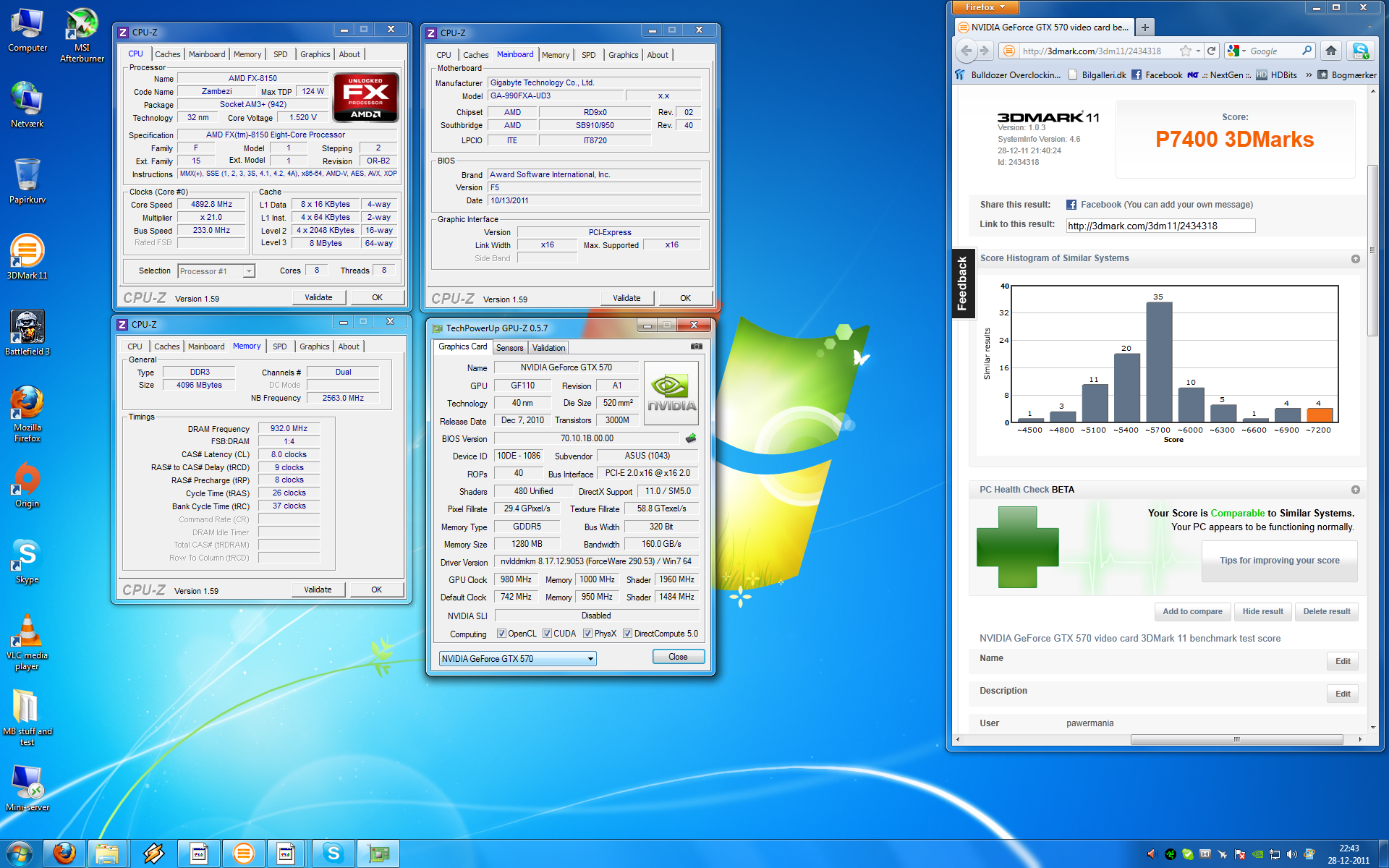Open a new Firefox tab with plus
Screen dimensions: 1389x868
(x=1144, y=27)
